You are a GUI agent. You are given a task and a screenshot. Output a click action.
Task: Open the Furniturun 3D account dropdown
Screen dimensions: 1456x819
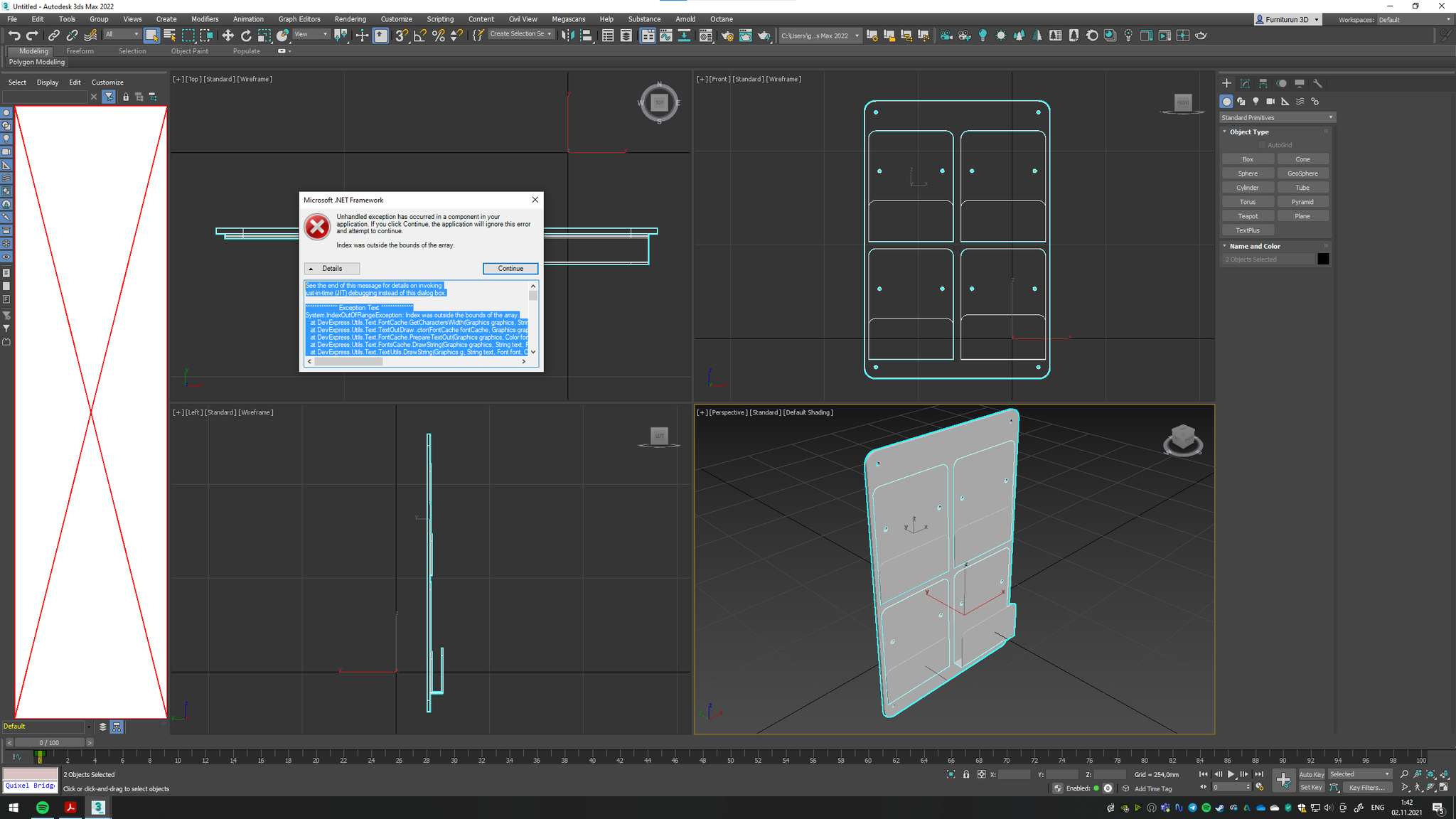[x=1287, y=19]
